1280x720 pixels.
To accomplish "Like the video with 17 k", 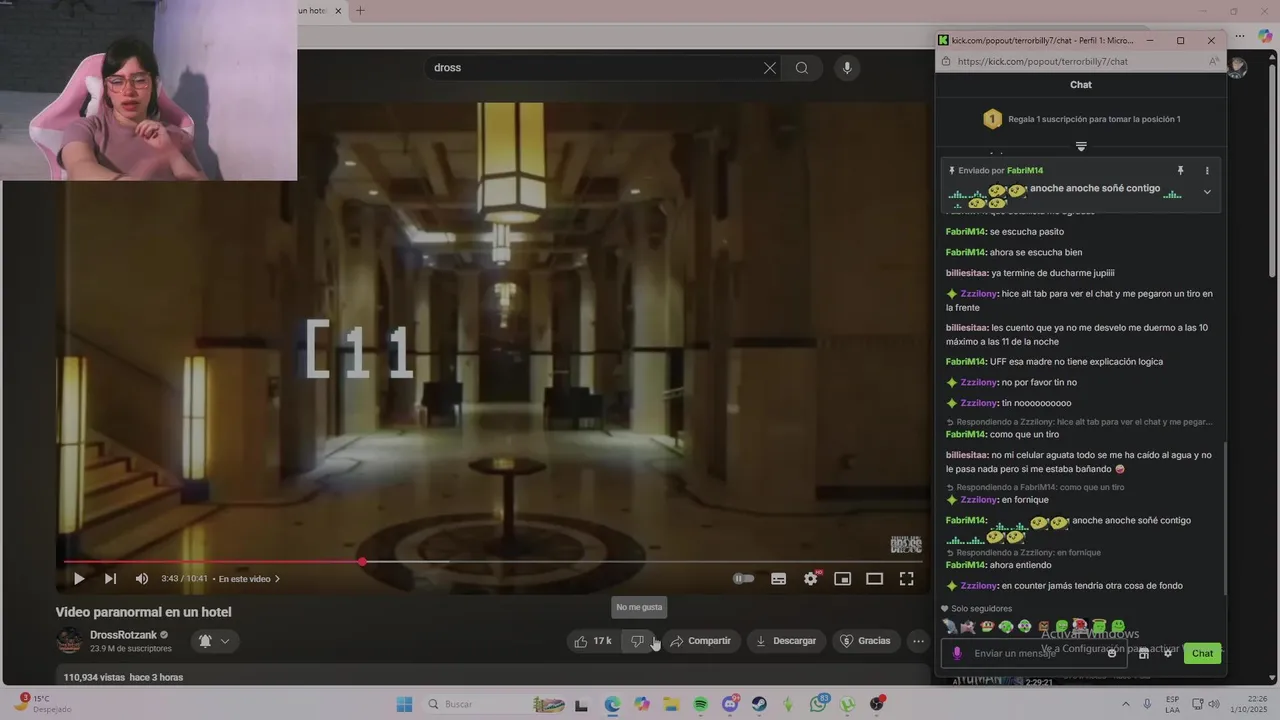I will coord(593,641).
